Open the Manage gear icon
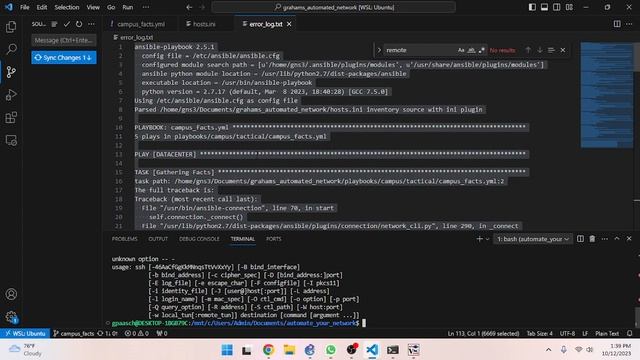Image resolution: width=640 pixels, height=360 pixels. pyautogui.click(x=11, y=317)
